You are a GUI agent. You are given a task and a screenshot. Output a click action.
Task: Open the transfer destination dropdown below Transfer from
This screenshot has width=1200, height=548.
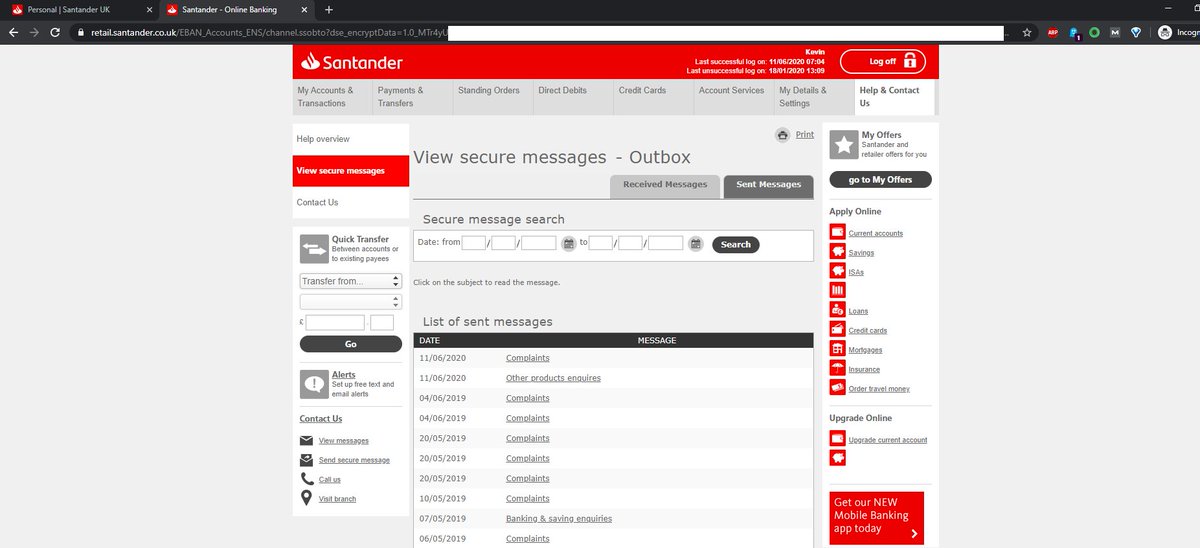coord(350,301)
